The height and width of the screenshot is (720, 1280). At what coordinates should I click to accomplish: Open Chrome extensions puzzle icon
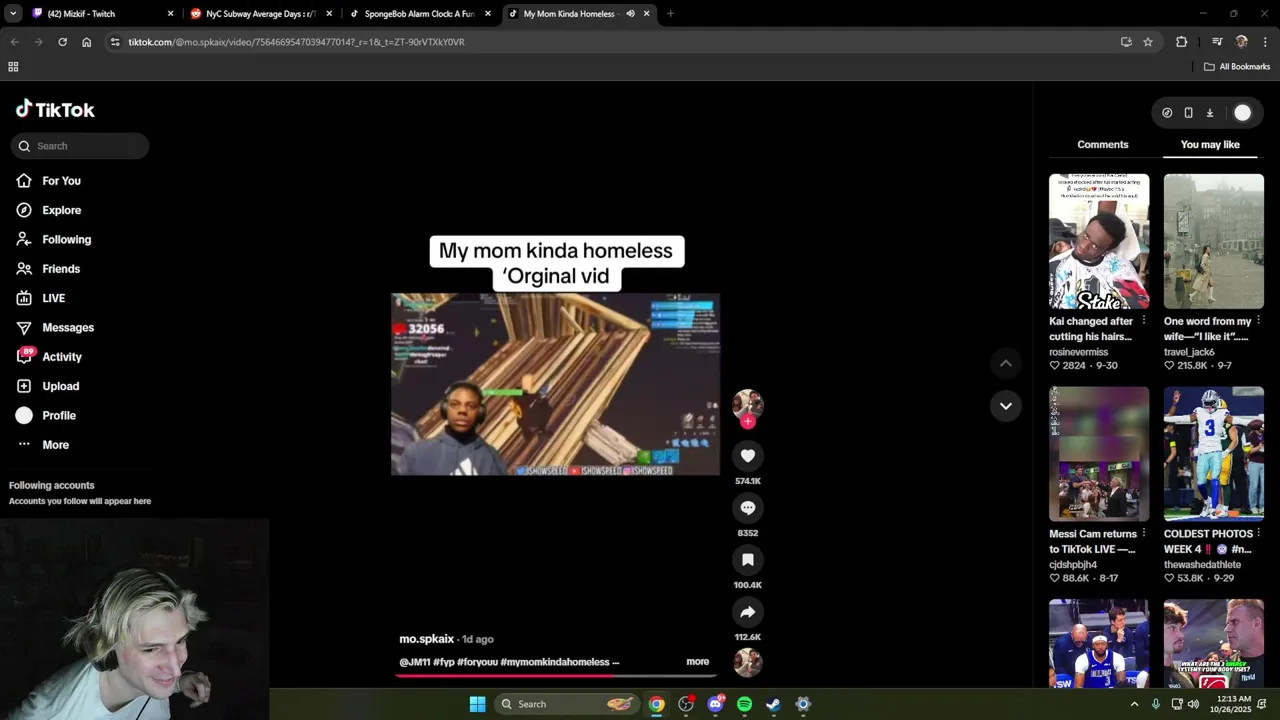1182,42
